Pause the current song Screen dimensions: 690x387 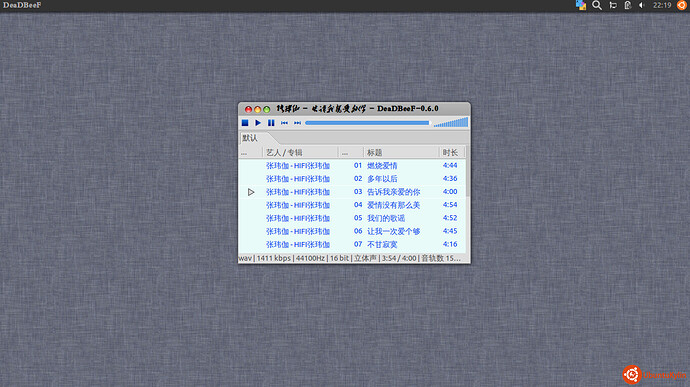271,123
